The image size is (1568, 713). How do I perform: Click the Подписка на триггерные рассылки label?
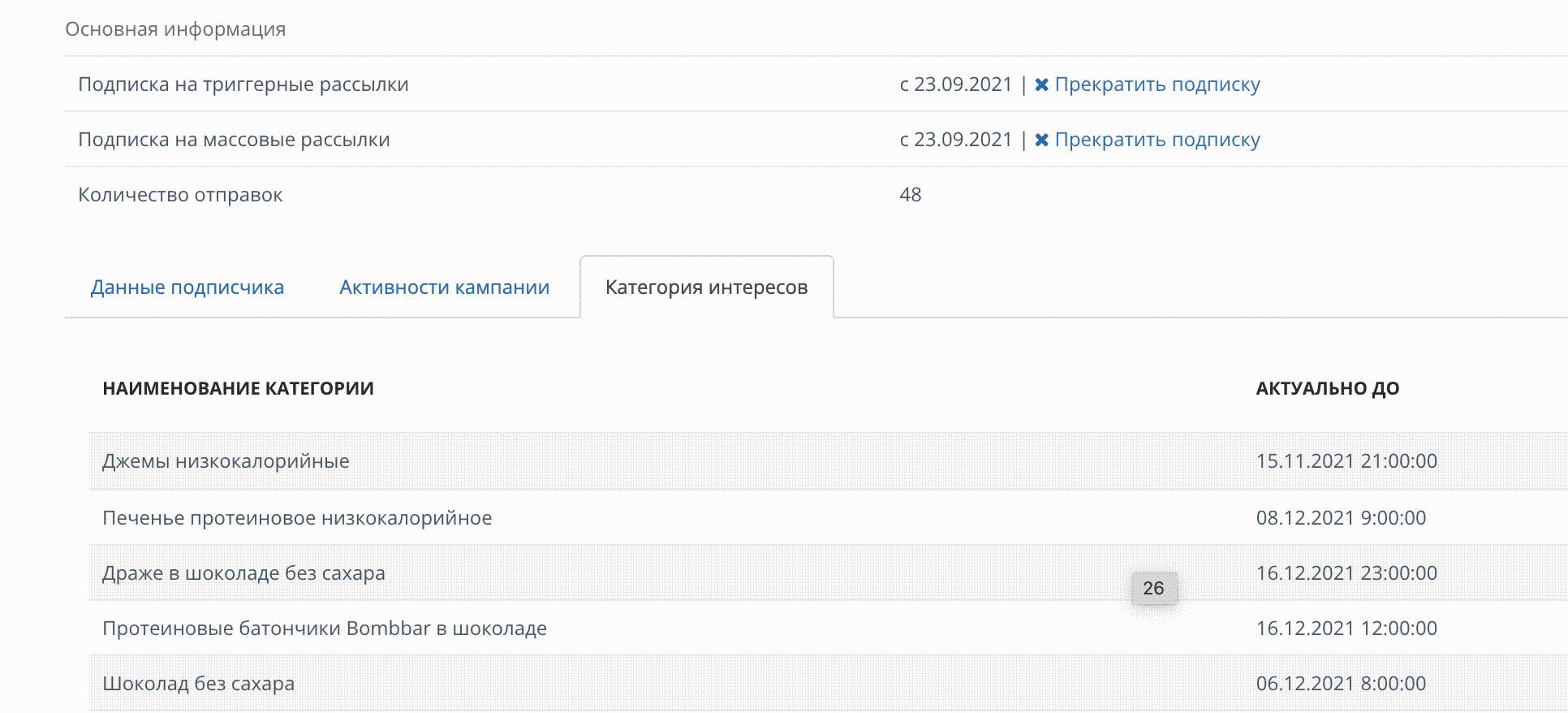coord(243,84)
